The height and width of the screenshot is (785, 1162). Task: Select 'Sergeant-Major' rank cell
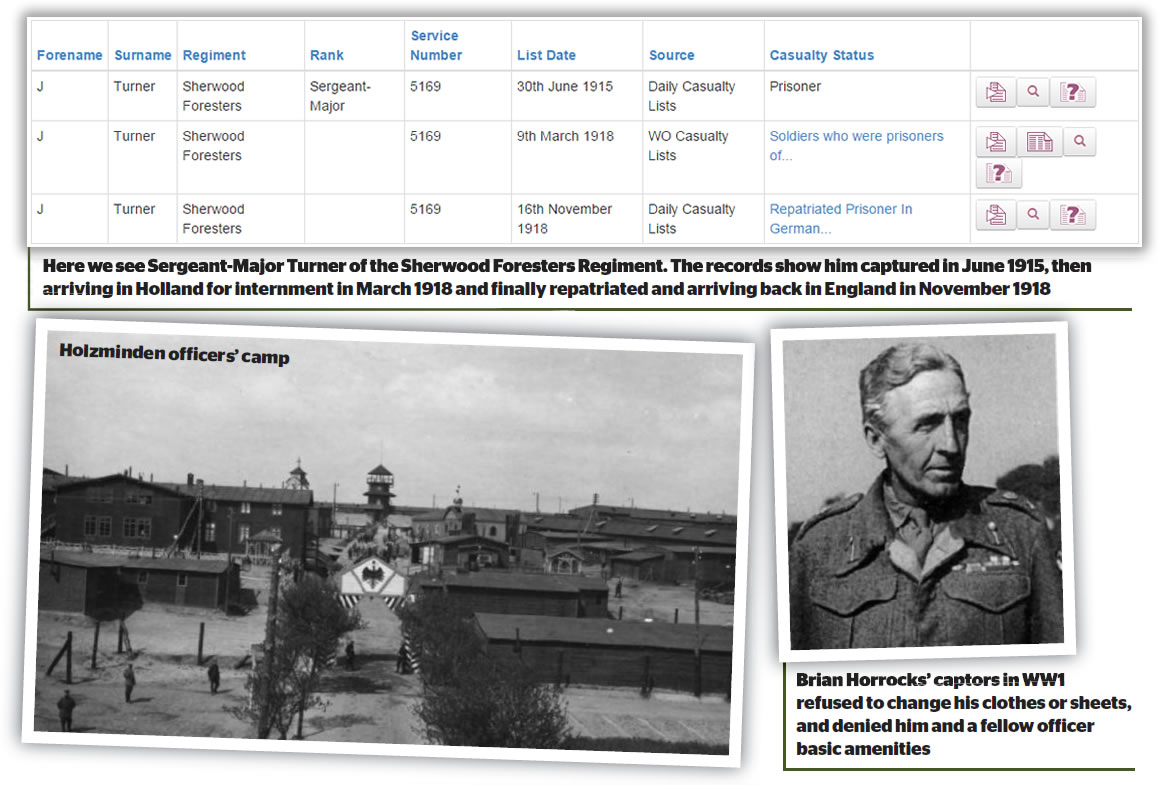[340, 96]
